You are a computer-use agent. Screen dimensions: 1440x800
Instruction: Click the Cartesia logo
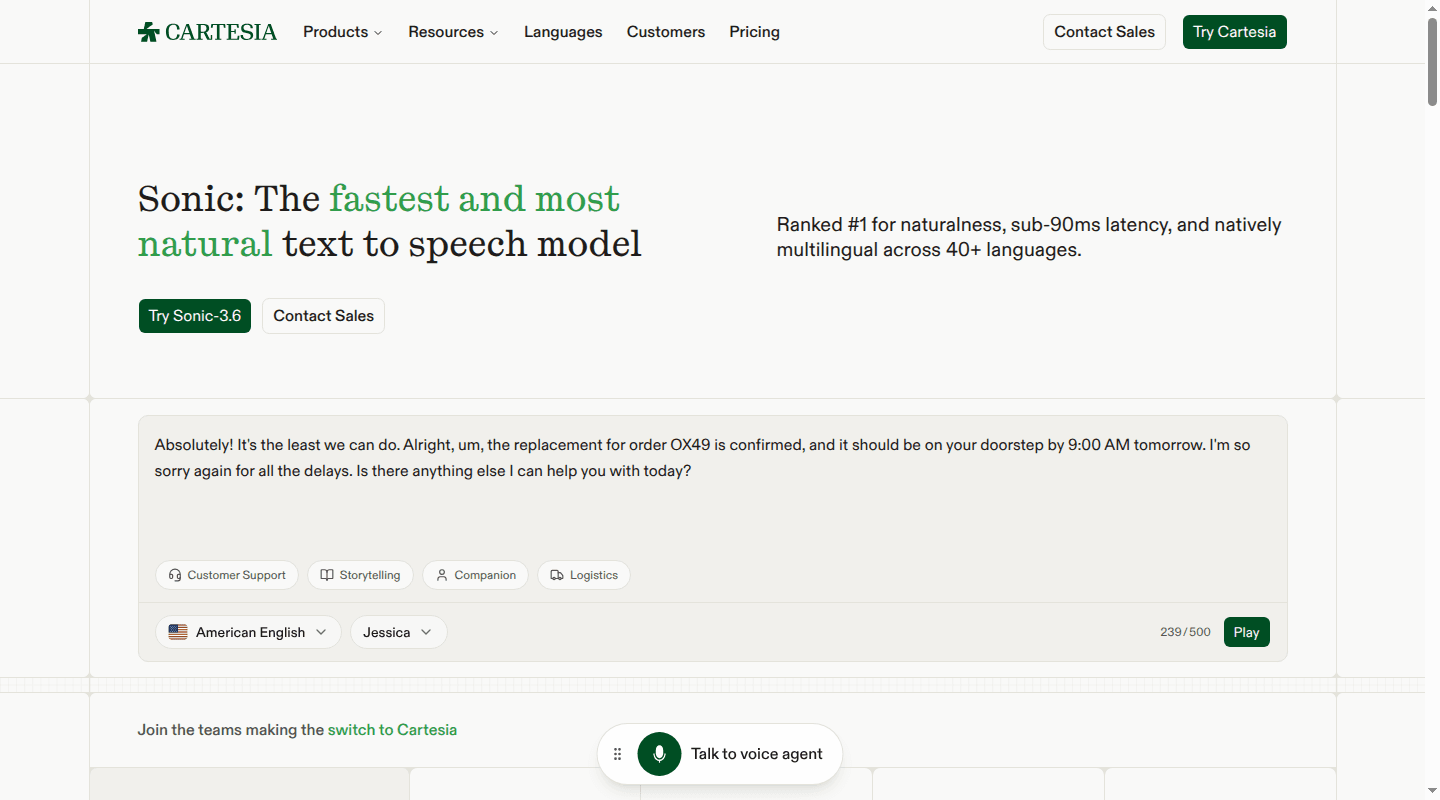207,32
